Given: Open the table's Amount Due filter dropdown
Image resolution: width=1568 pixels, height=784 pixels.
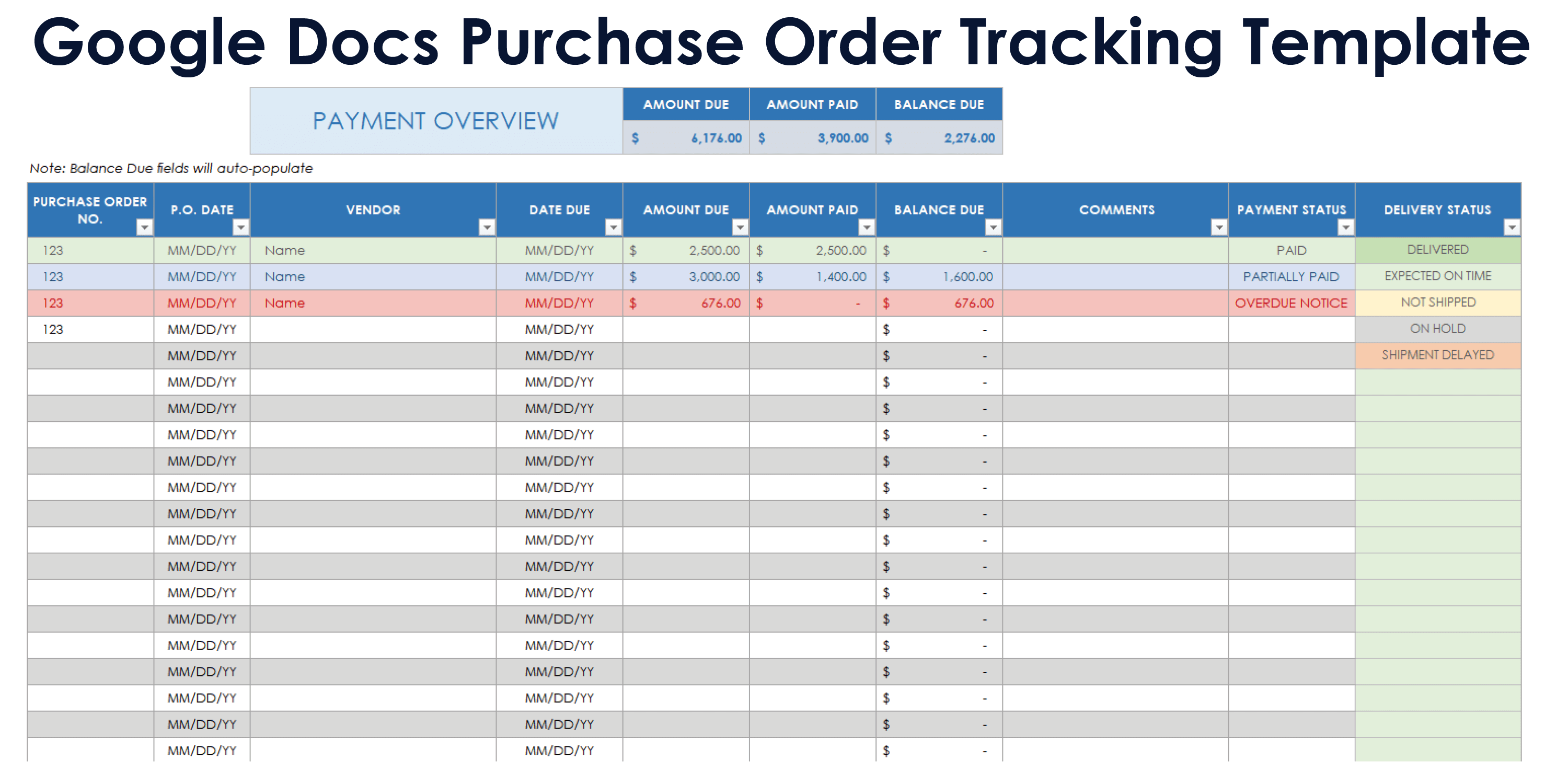Looking at the screenshot, I should (740, 227).
